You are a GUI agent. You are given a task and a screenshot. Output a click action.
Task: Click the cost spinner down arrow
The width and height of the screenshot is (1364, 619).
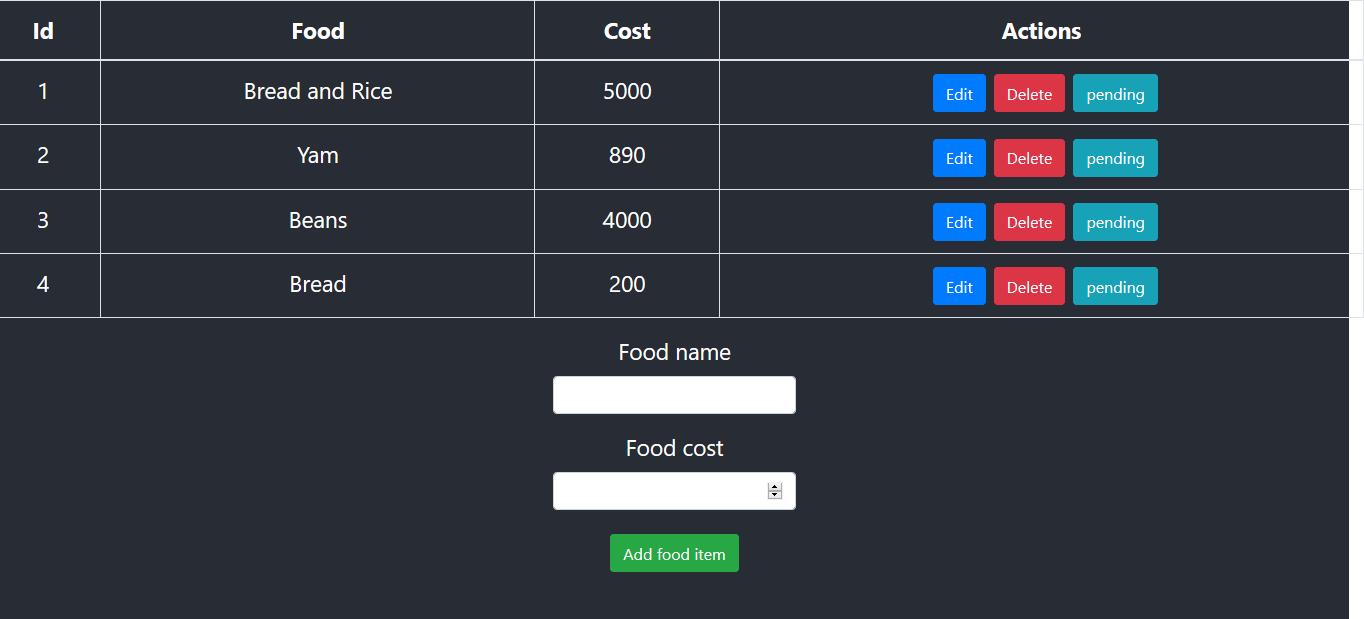click(x=774, y=495)
